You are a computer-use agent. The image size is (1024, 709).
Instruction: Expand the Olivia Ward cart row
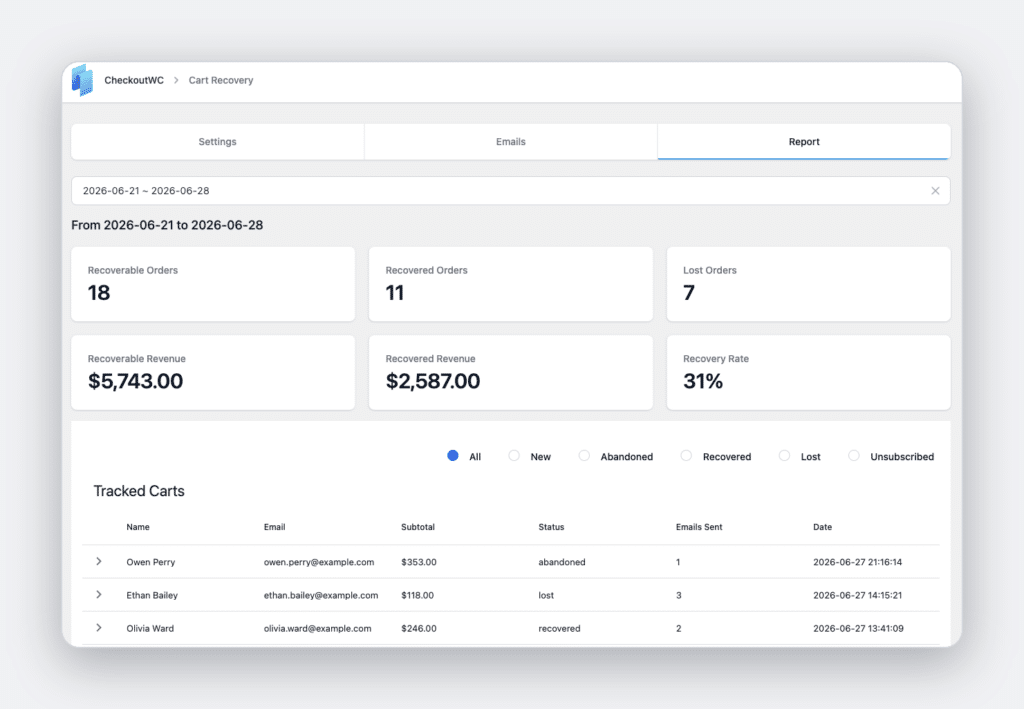pyautogui.click(x=99, y=628)
